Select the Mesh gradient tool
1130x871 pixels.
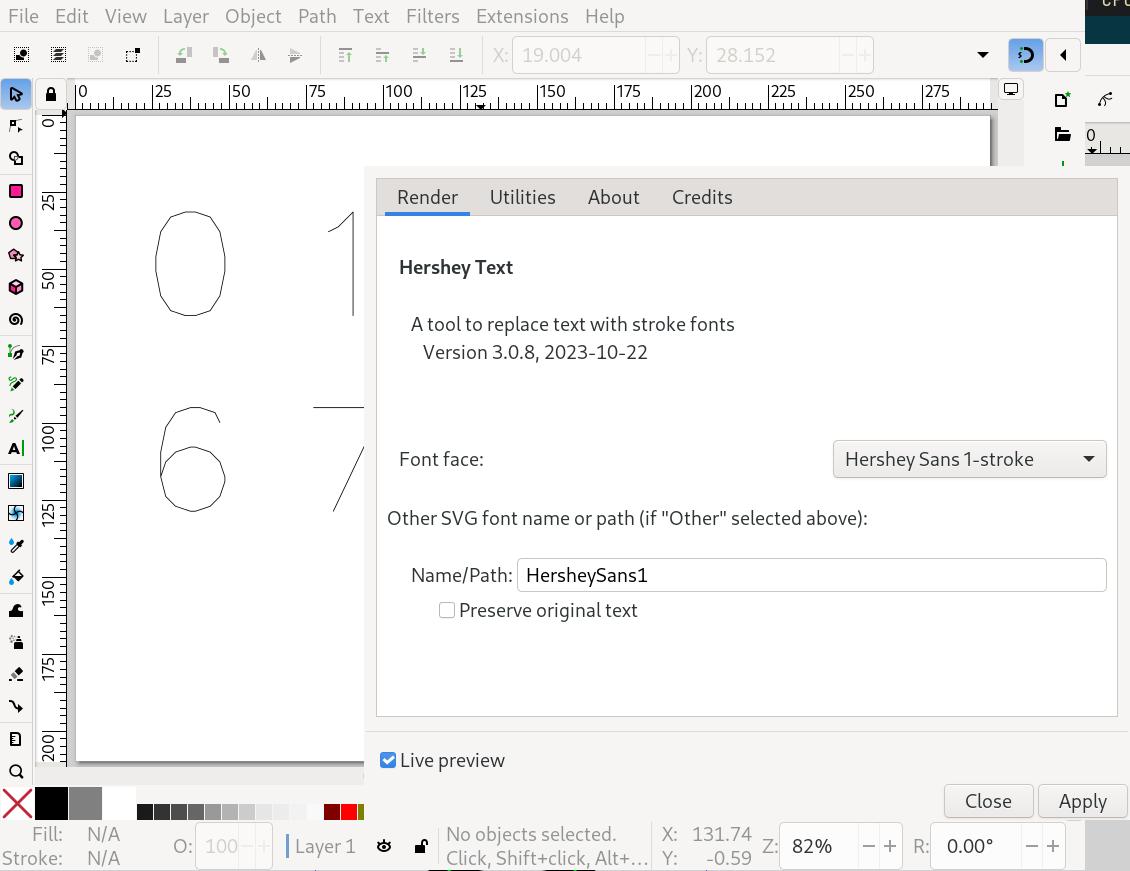(16, 513)
